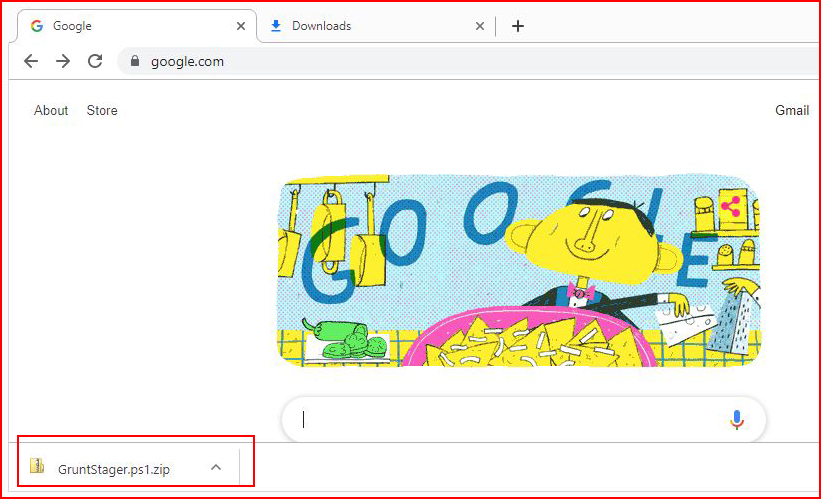Open the Gmail link

click(x=792, y=110)
